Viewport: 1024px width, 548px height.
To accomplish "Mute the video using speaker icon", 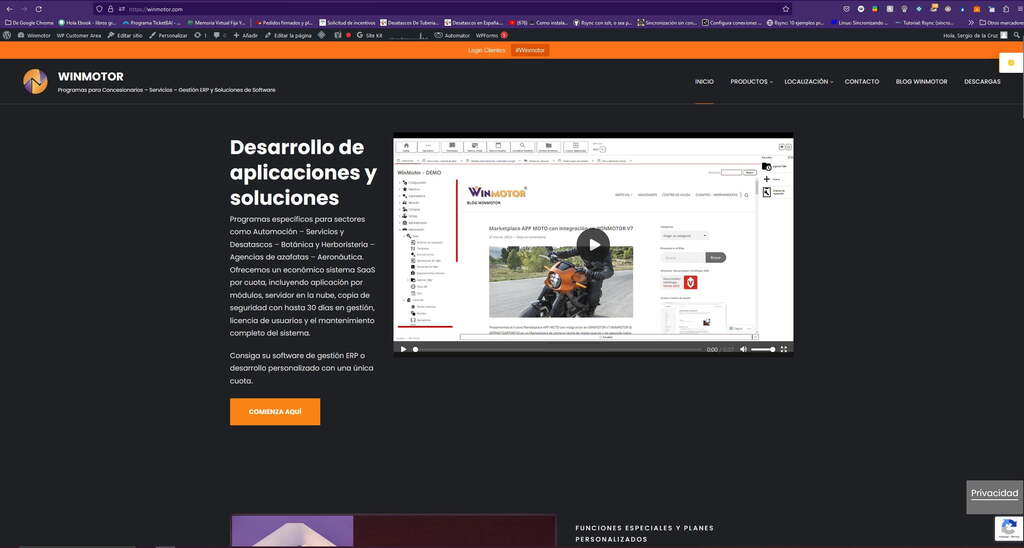I will tap(743, 349).
